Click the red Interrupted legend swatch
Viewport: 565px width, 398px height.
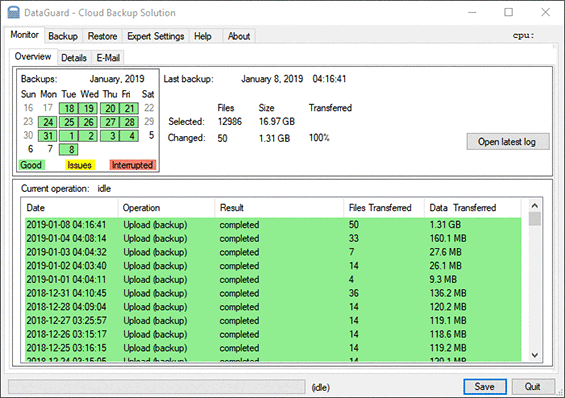(x=133, y=165)
